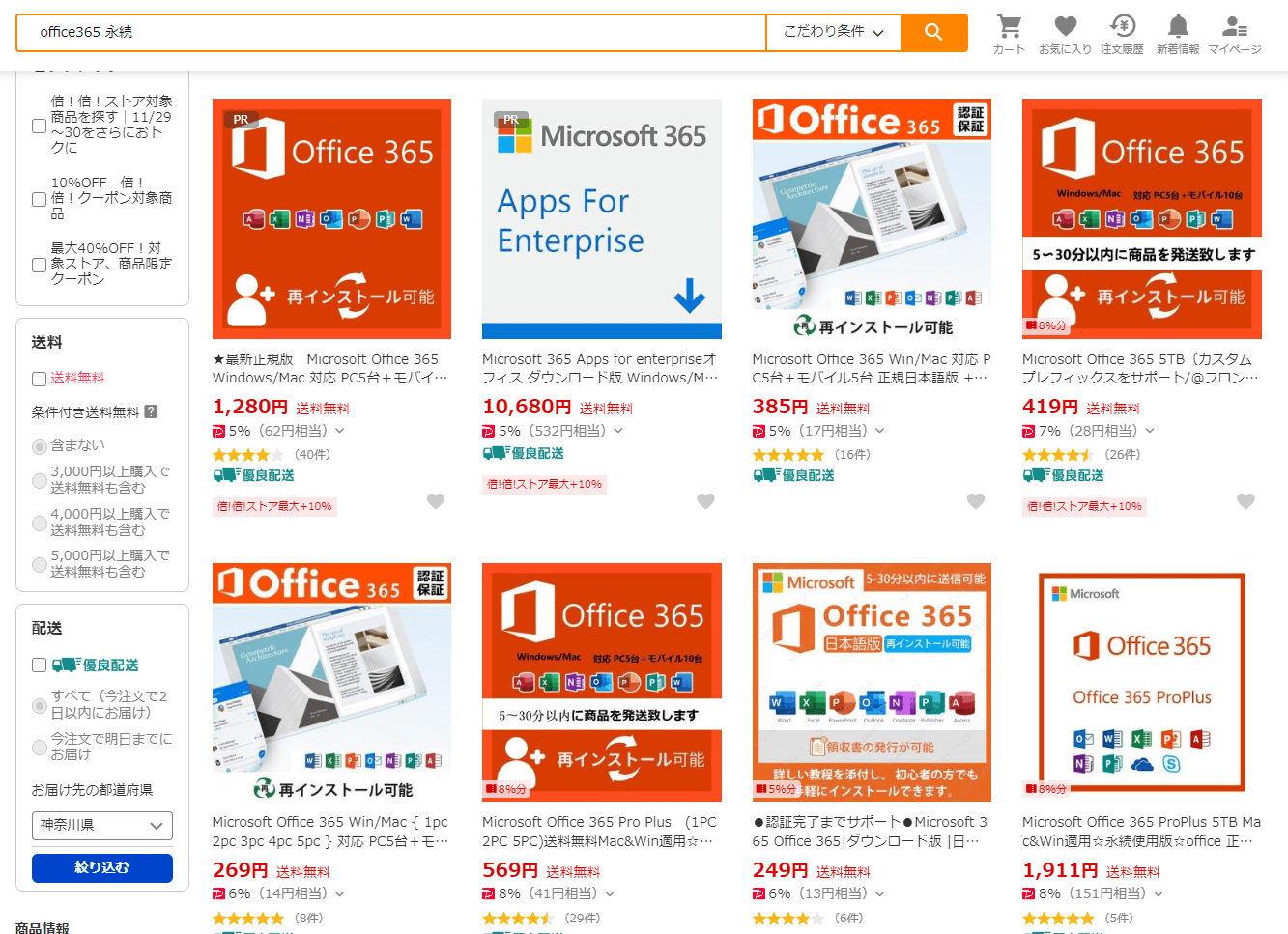Check the 優良配送 delivery filter
Screen dimensions: 1288x934
coord(40,665)
